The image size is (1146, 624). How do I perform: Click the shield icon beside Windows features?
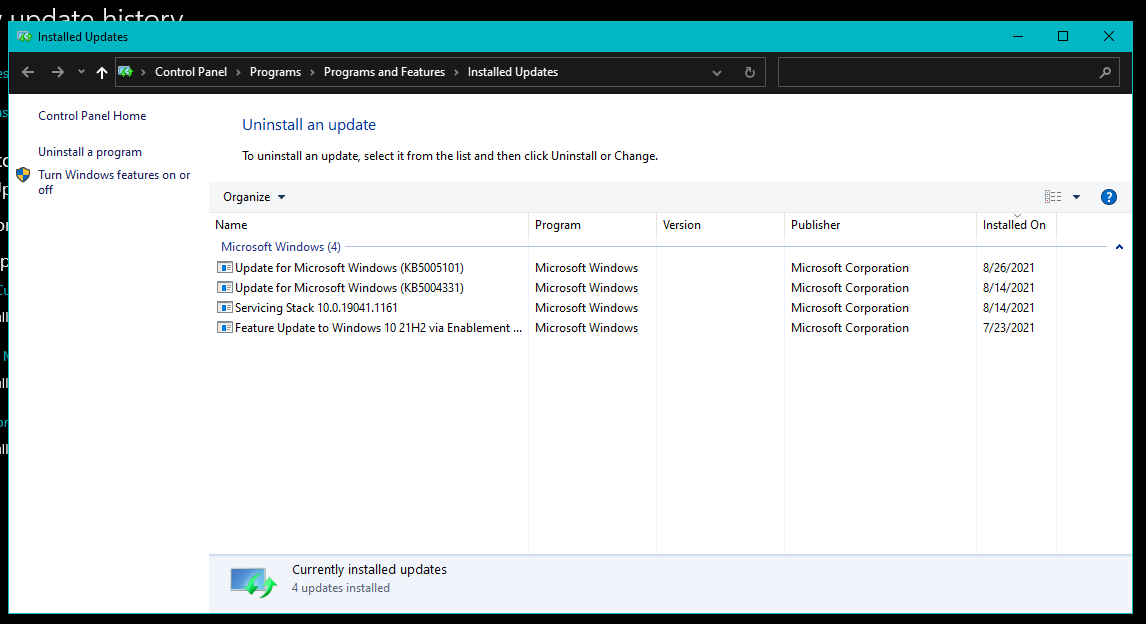(23, 175)
